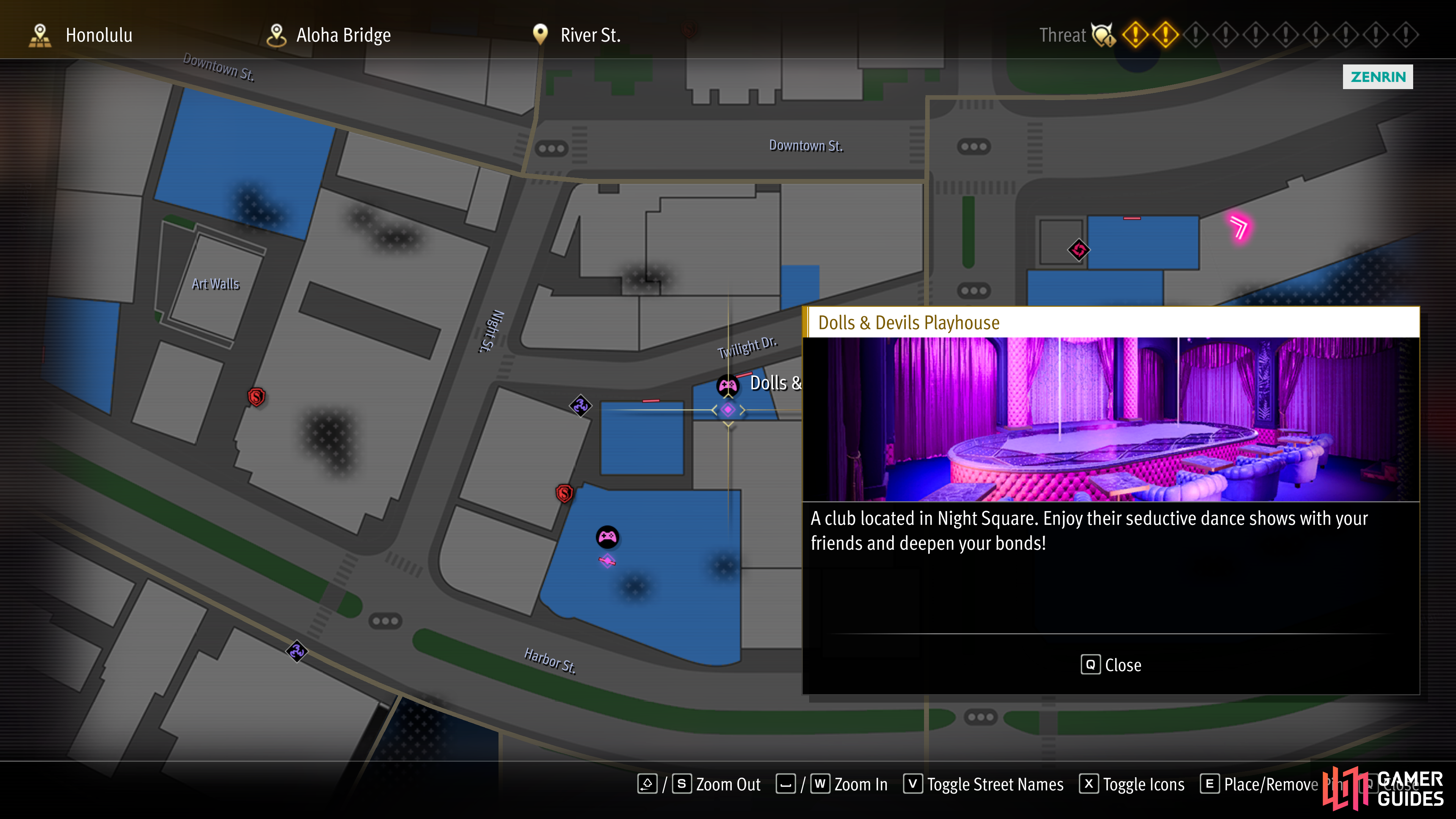Click the Night St. street label

(492, 331)
